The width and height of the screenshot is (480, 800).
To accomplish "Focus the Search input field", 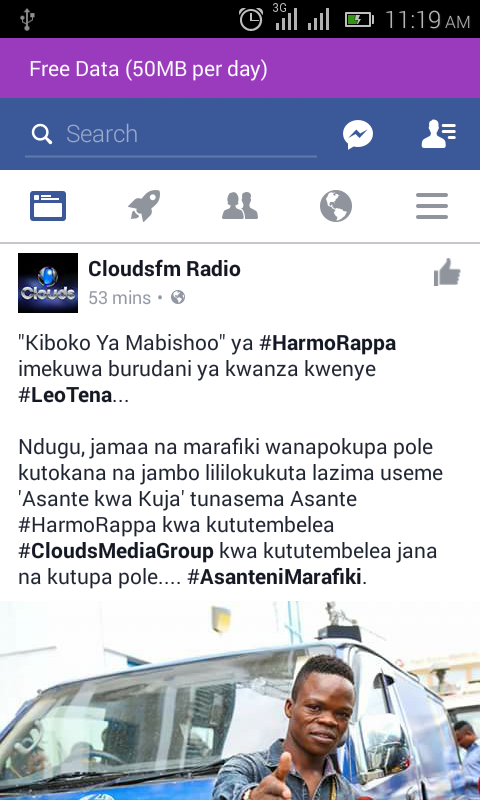I will [171, 135].
